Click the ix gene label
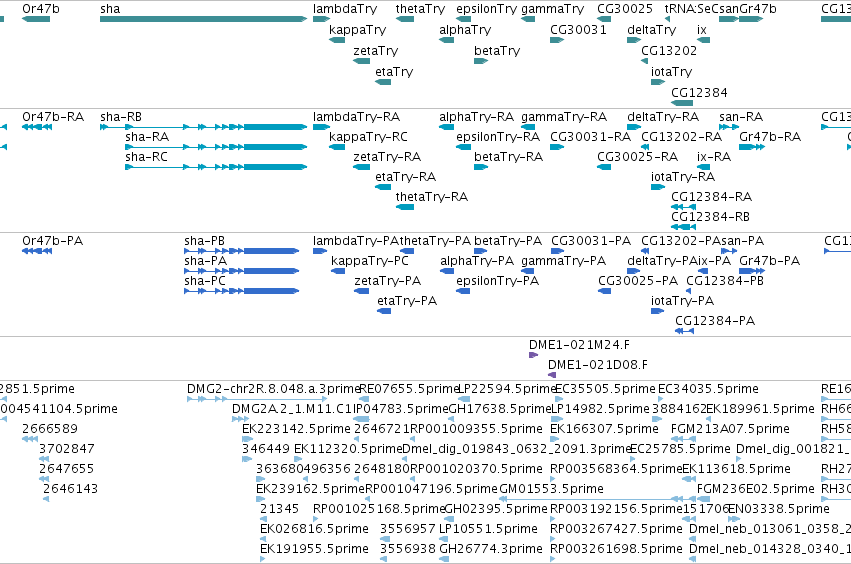851x564 pixels. coord(702,30)
